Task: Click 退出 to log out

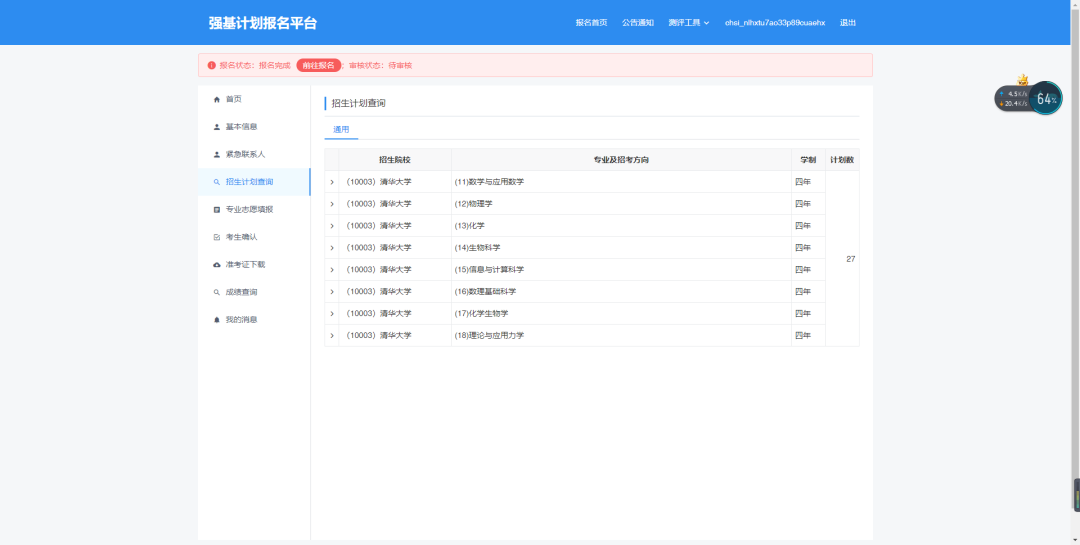Action: (848, 23)
